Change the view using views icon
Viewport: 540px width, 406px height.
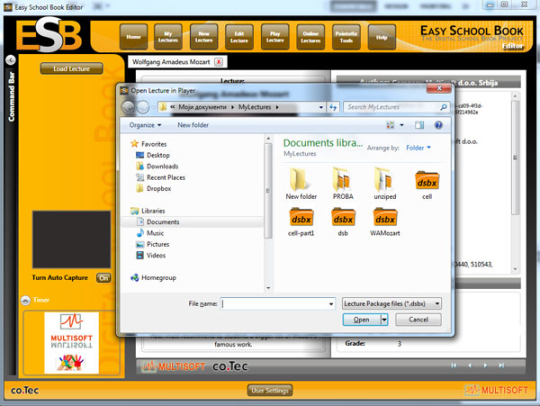tap(390, 125)
